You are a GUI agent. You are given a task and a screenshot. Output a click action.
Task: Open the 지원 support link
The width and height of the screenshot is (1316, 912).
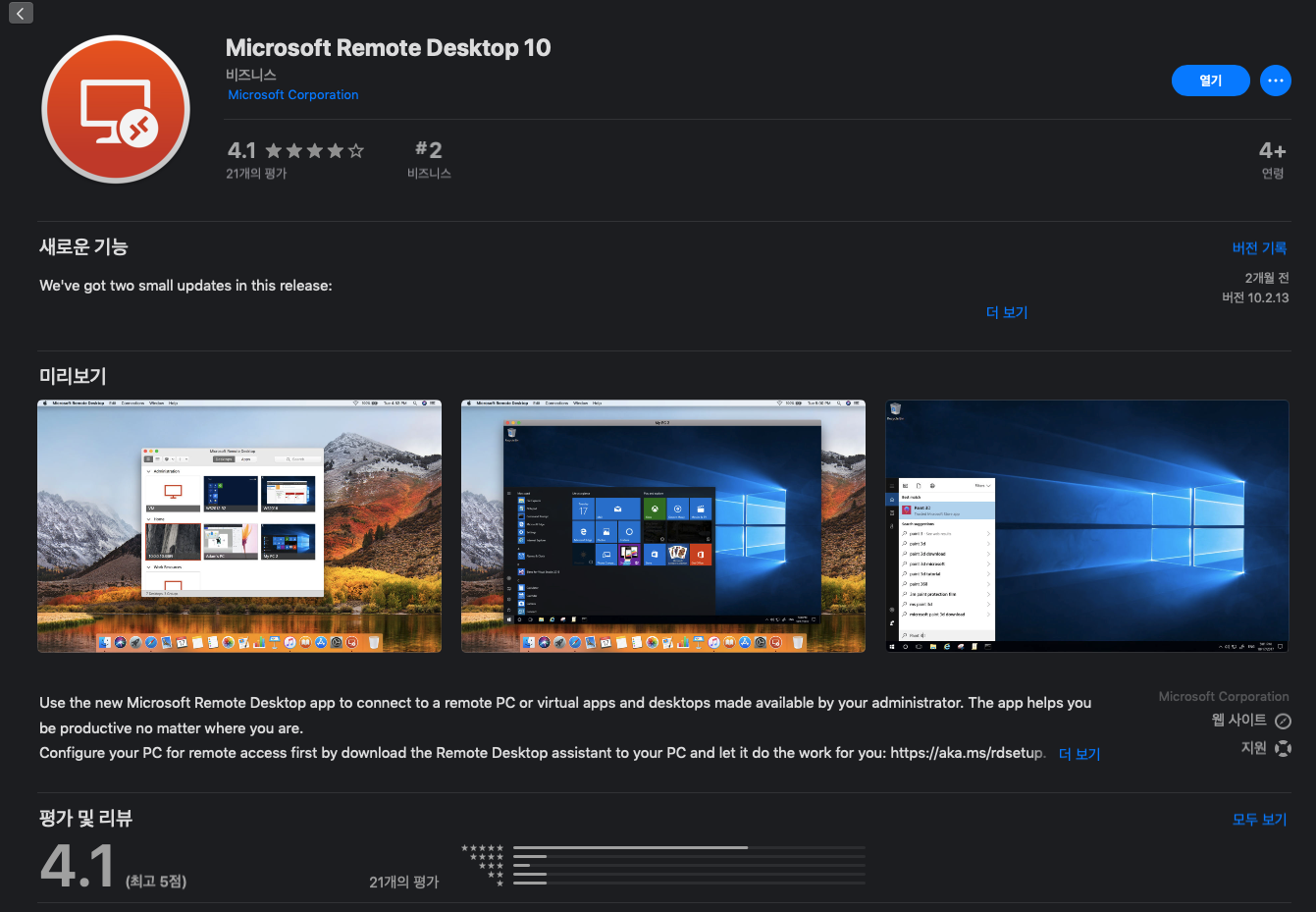(1253, 748)
